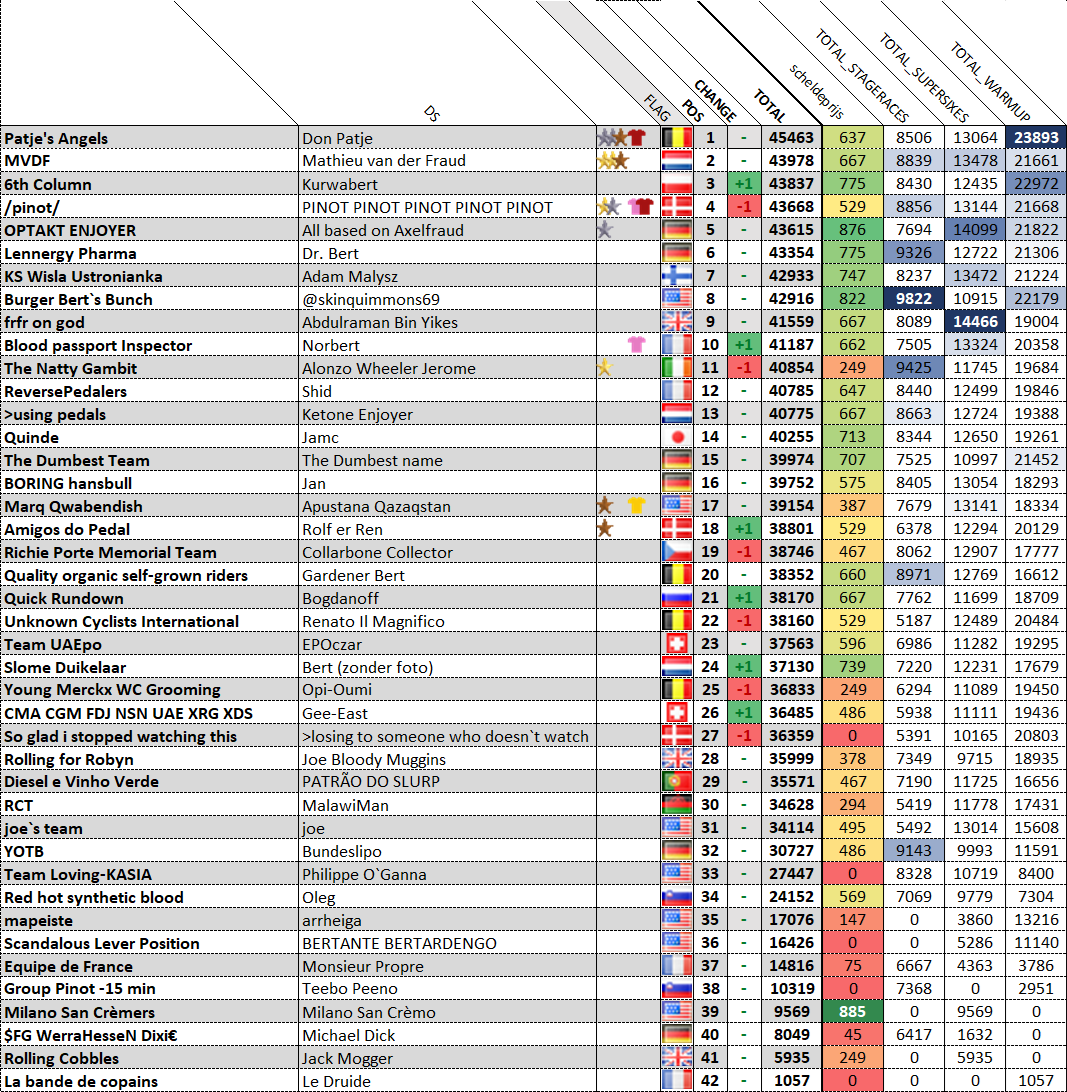Viewport: 1067px width, 1092px height.
Task: Select the team name Slome Duikelaar
Action: (65, 667)
